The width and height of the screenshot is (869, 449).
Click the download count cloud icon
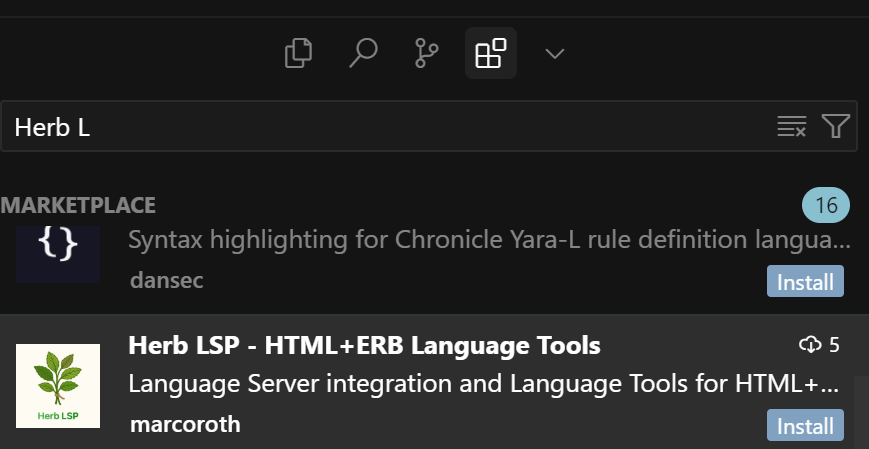tap(809, 345)
